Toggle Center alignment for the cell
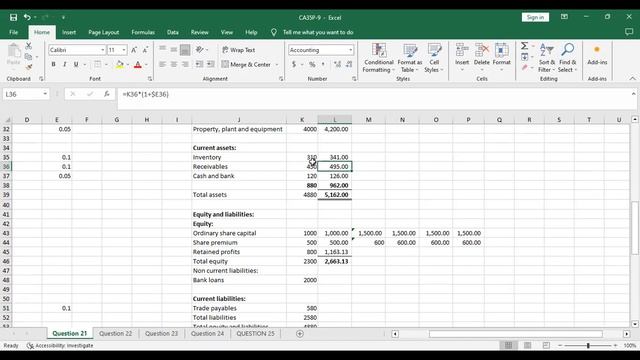 174,64
